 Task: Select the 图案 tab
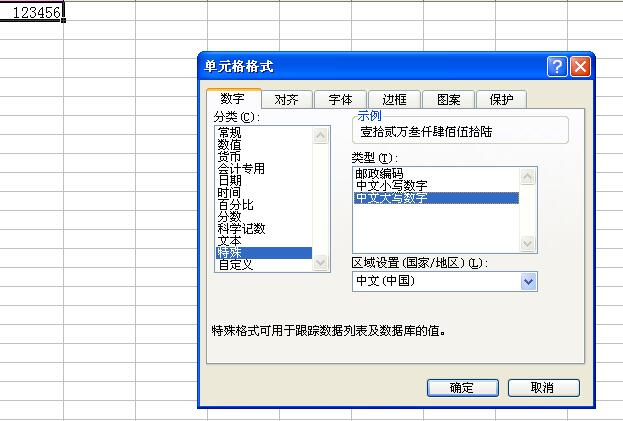pos(448,100)
